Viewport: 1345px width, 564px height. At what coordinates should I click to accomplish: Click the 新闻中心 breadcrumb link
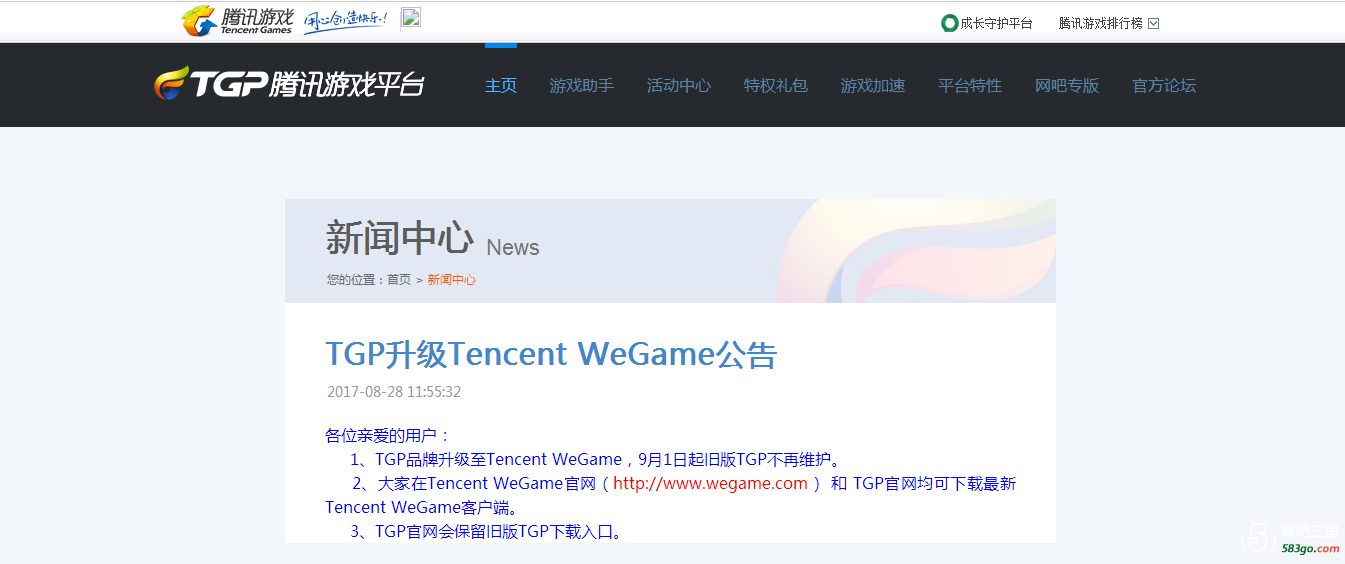pyautogui.click(x=451, y=280)
